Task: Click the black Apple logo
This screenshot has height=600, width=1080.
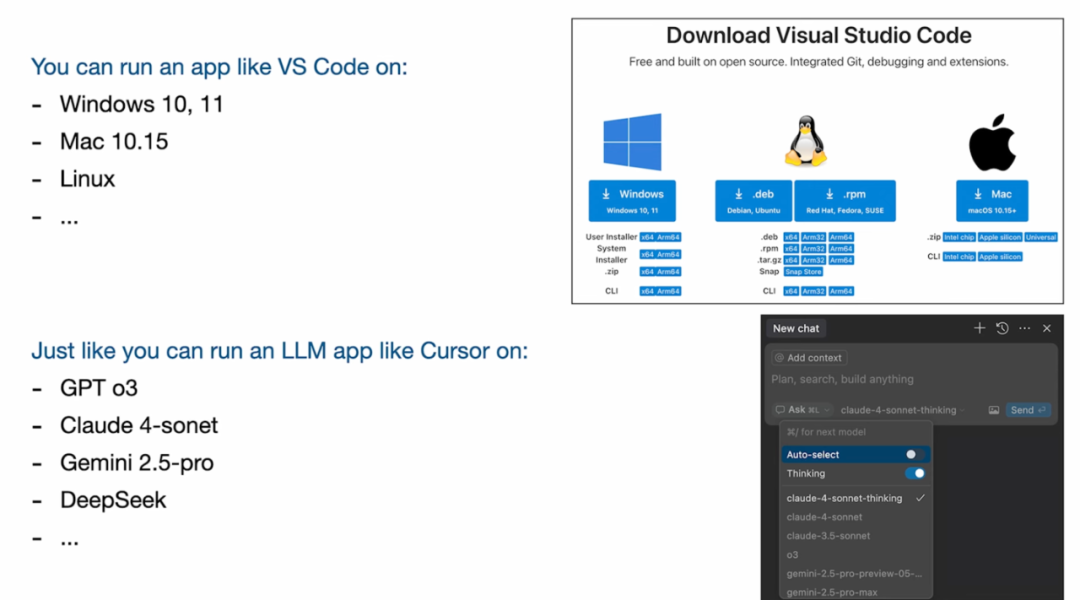Action: [x=992, y=143]
